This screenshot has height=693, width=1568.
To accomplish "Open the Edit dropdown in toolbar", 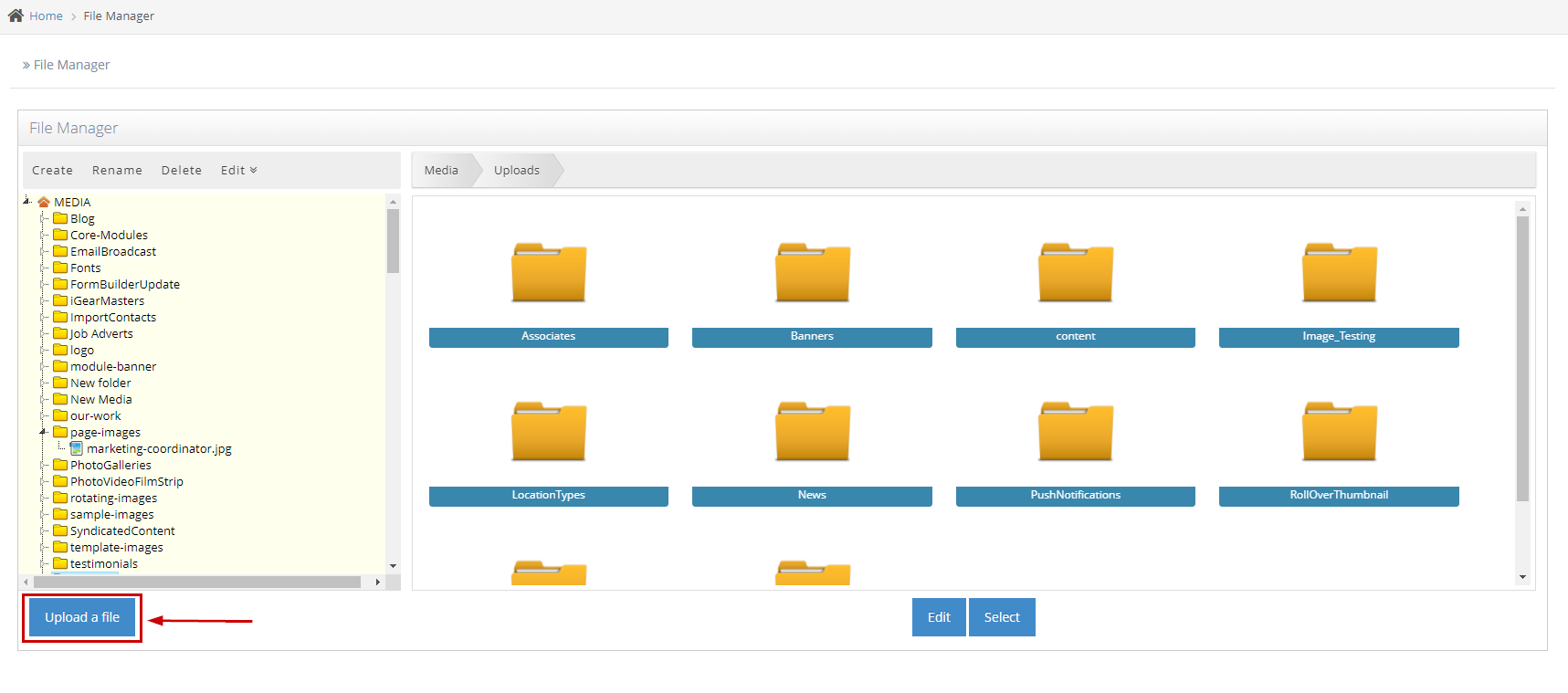I will tap(238, 170).
